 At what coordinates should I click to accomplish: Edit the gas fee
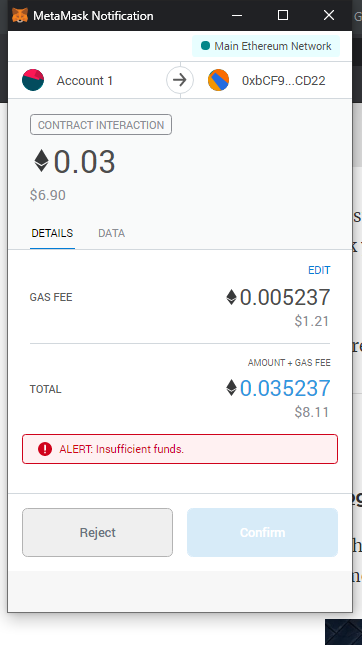click(319, 270)
